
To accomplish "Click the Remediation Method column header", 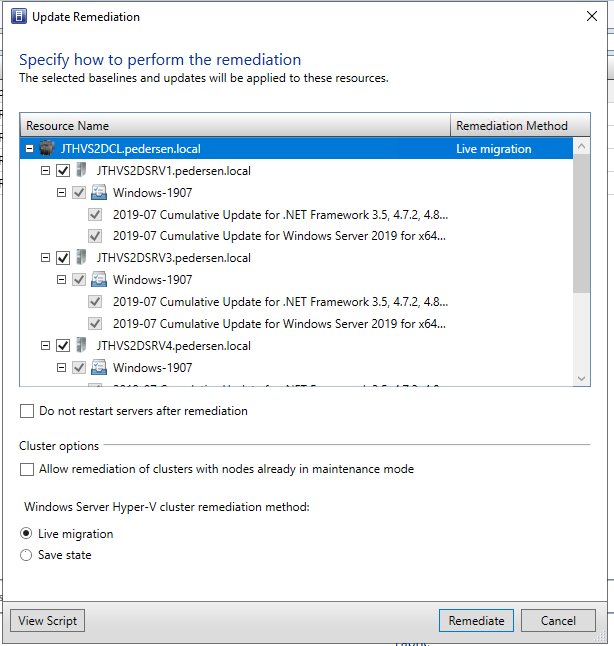I will click(520, 125).
